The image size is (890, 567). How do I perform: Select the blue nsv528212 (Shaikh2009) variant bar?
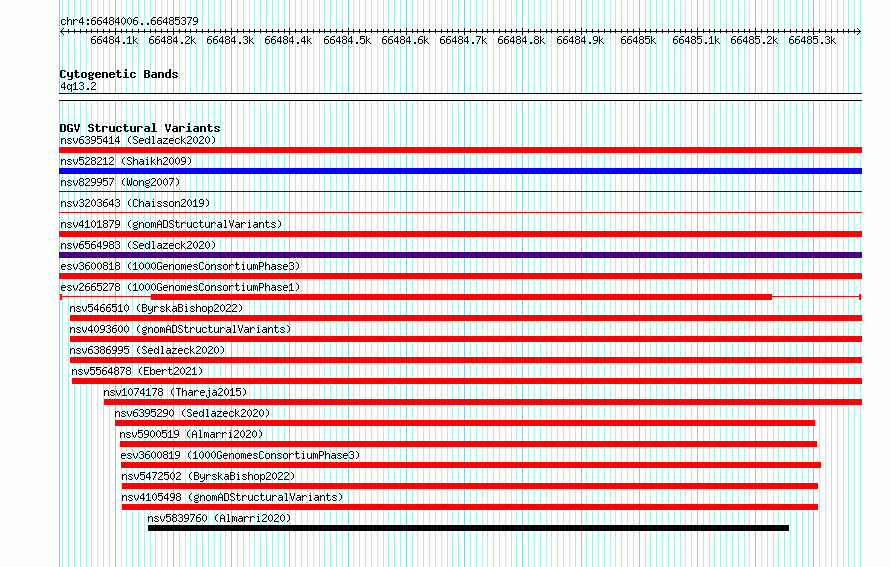pyautogui.click(x=460, y=171)
